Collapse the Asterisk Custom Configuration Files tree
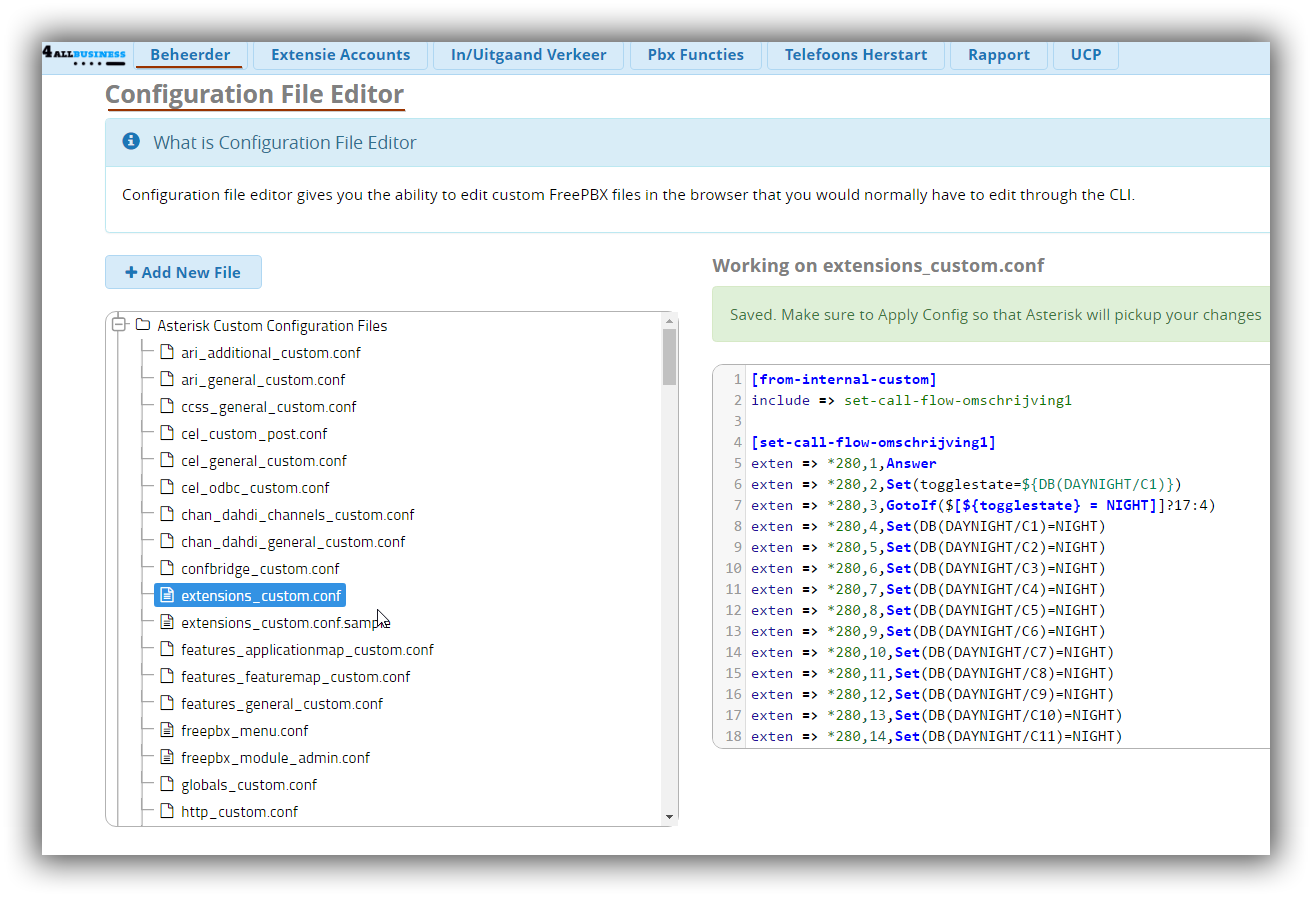The width and height of the screenshot is (1312, 897). pos(119,325)
